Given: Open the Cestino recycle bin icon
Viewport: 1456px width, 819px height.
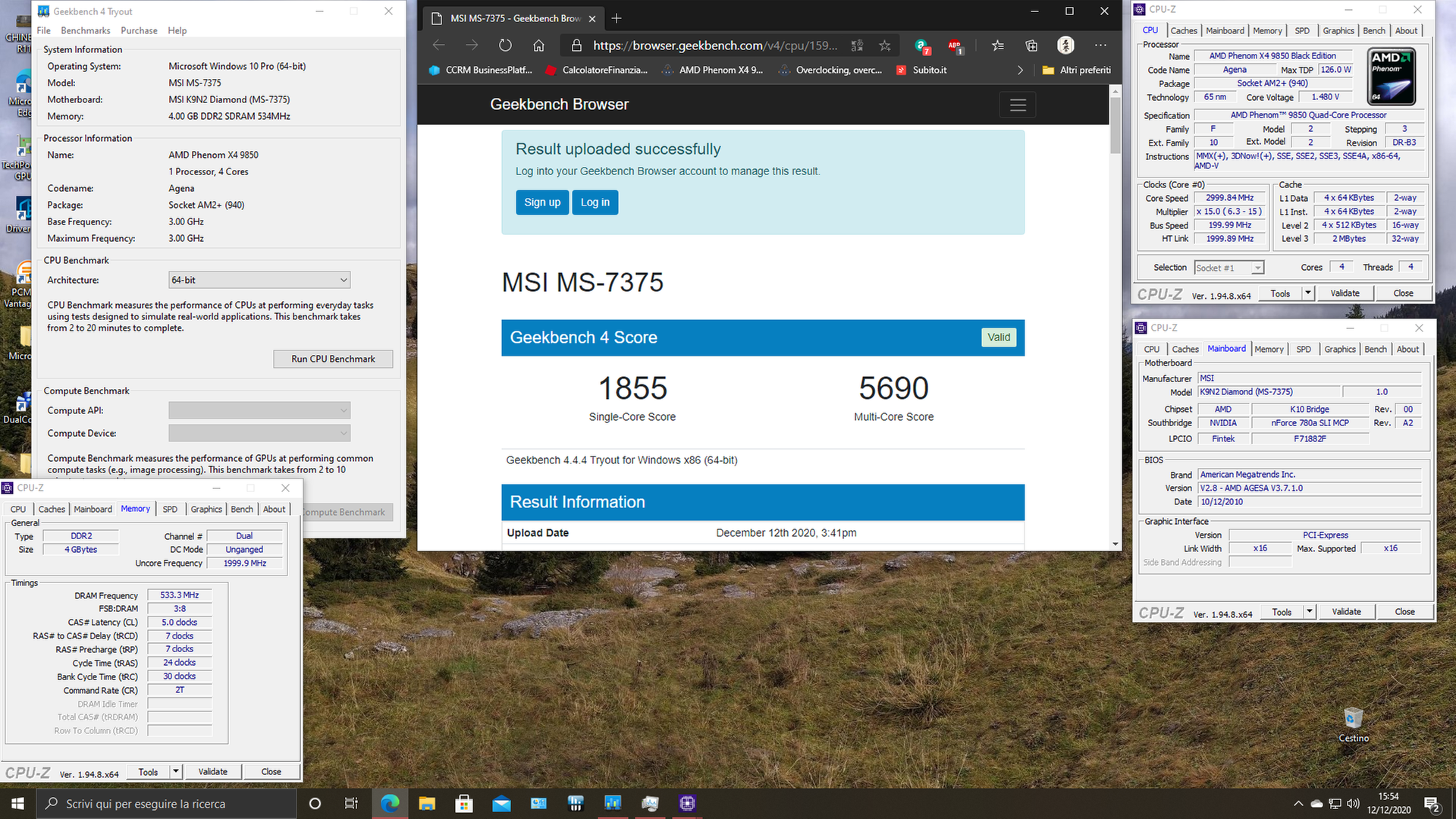Looking at the screenshot, I should (1354, 725).
